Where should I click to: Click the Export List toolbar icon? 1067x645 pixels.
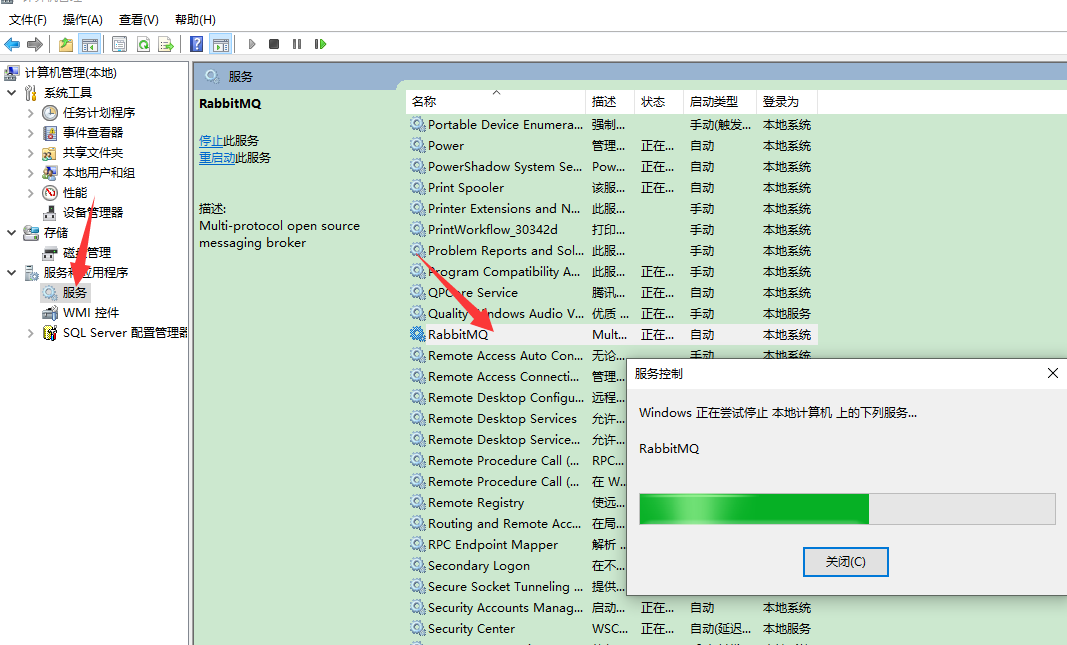[x=166, y=44]
